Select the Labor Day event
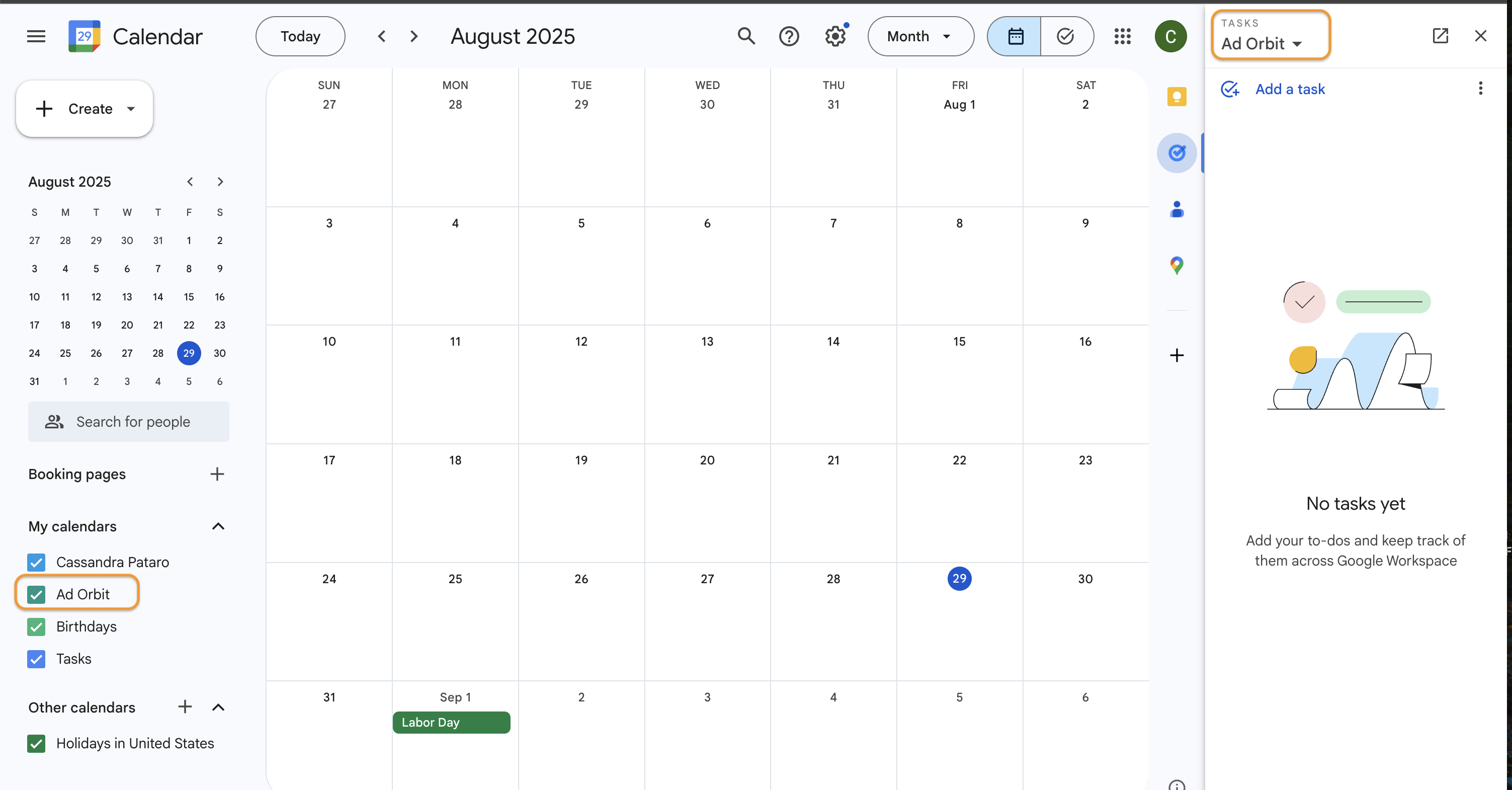Viewport: 1512px width, 790px height. pyautogui.click(x=451, y=722)
